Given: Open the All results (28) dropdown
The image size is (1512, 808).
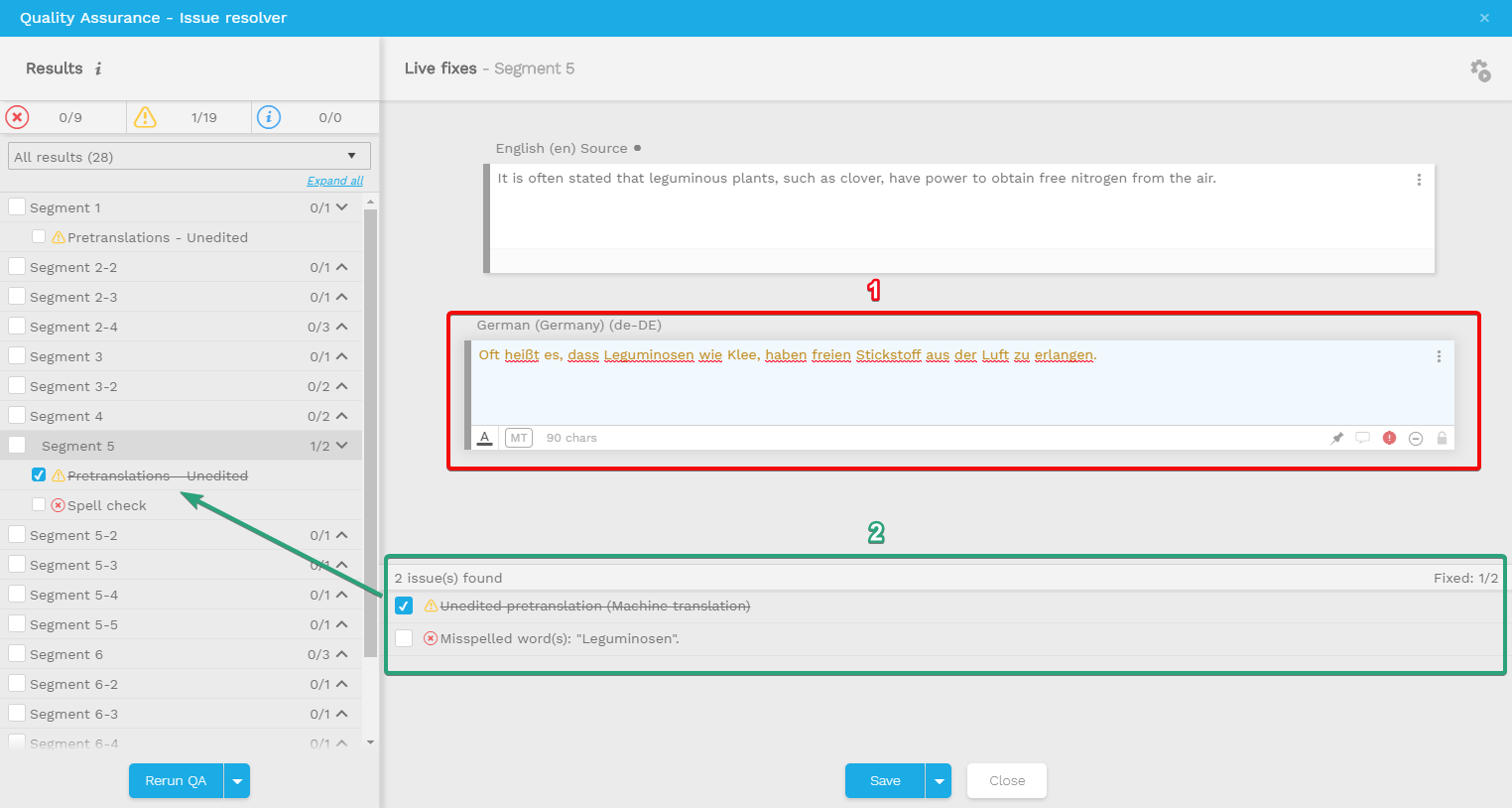Looking at the screenshot, I should 189,157.
